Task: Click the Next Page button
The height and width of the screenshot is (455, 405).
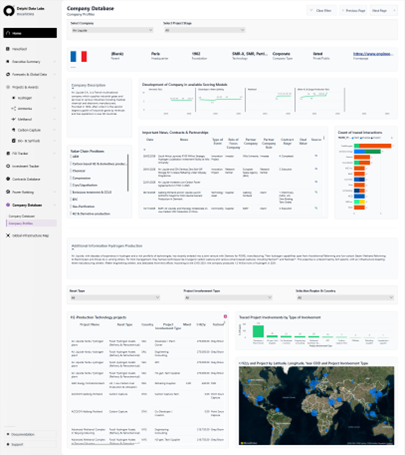Action: 383,11
